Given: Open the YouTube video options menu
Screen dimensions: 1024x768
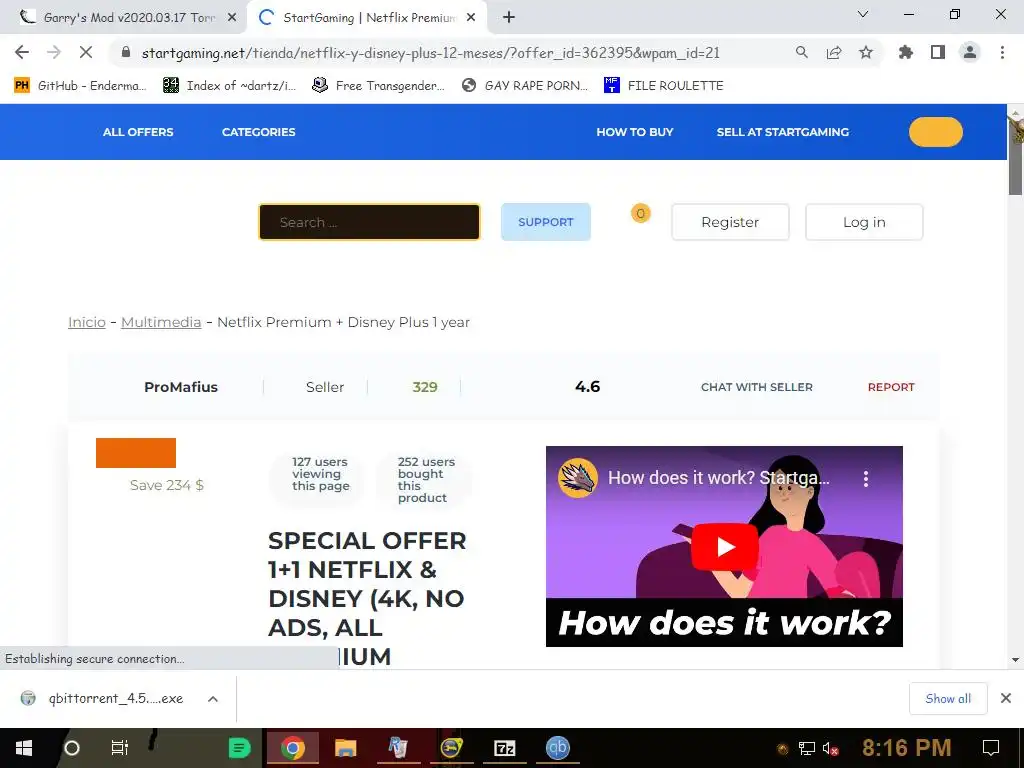Looking at the screenshot, I should point(866,479).
